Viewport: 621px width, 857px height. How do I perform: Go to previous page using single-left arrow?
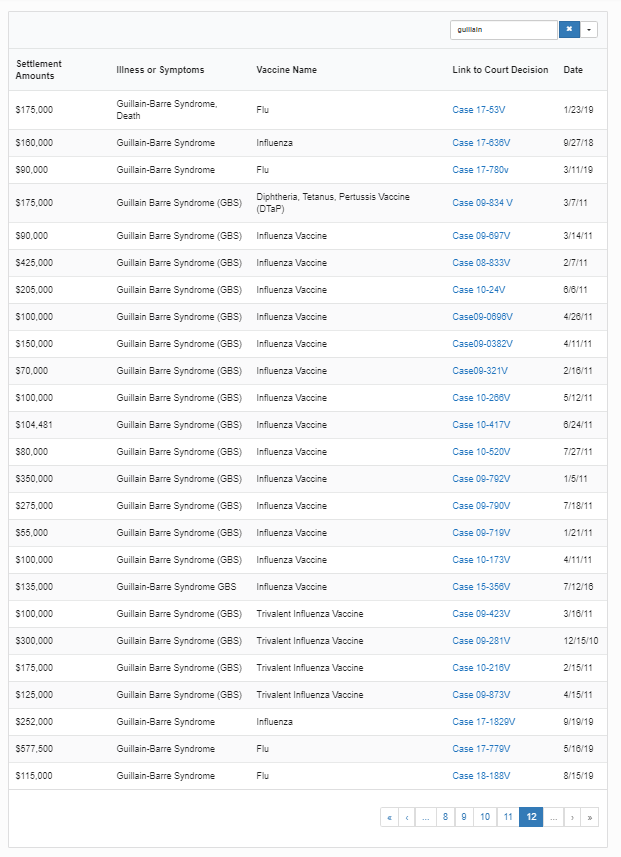pyautogui.click(x=408, y=817)
